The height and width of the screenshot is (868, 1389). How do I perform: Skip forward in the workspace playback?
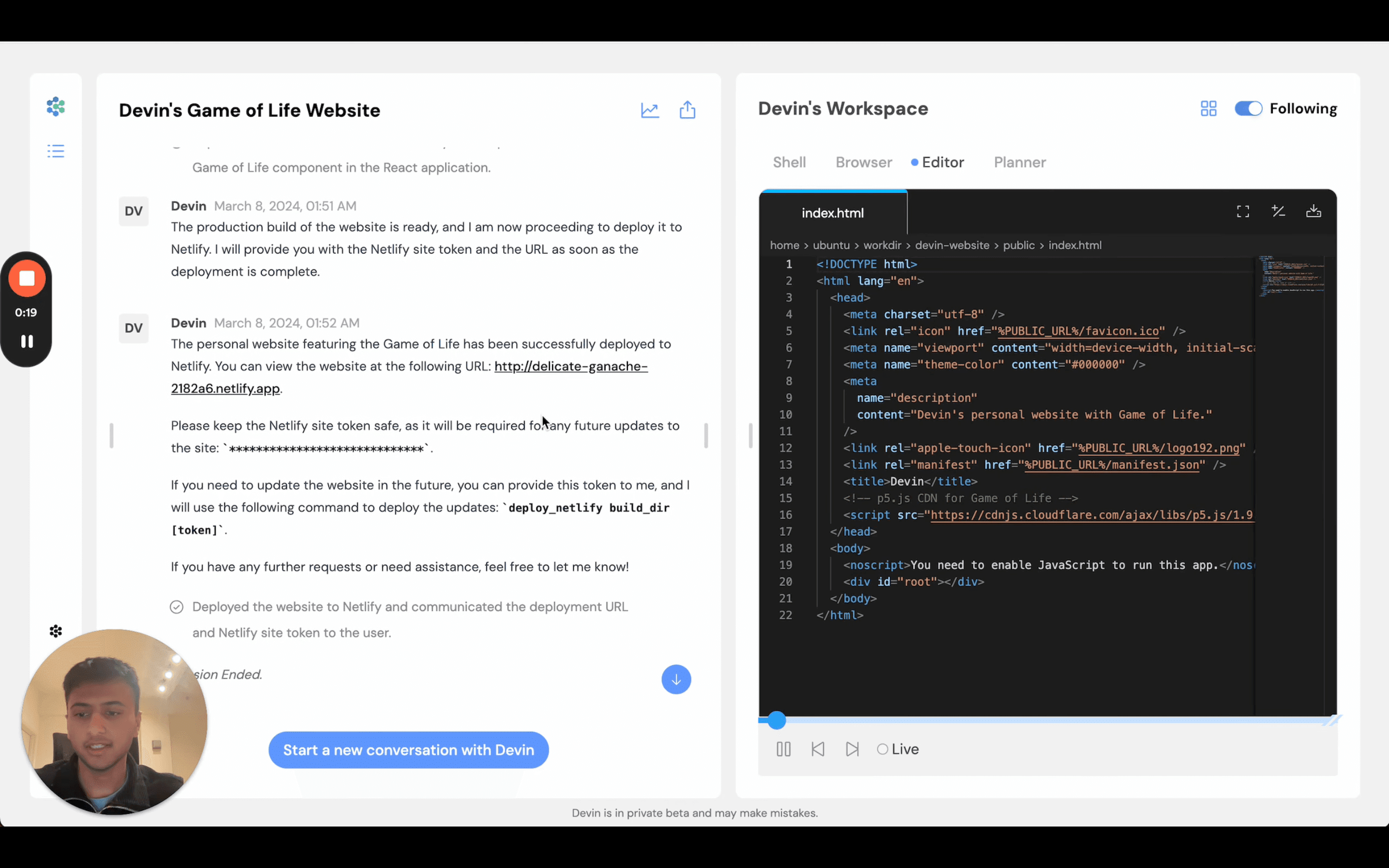tap(852, 748)
